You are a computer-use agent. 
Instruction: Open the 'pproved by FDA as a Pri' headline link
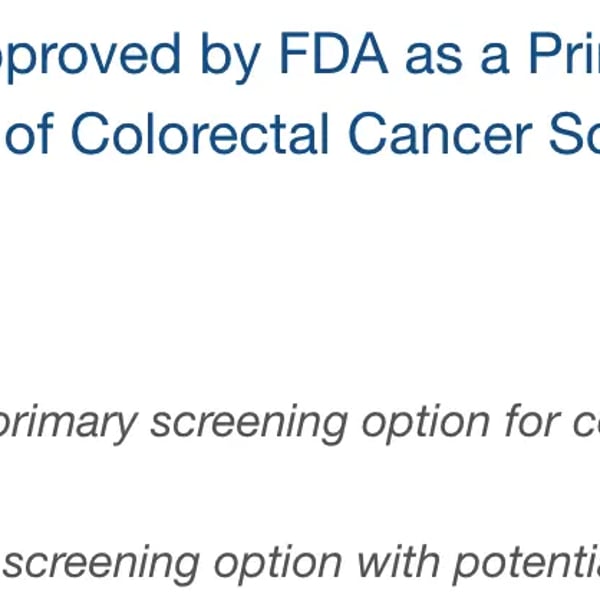(x=300, y=55)
